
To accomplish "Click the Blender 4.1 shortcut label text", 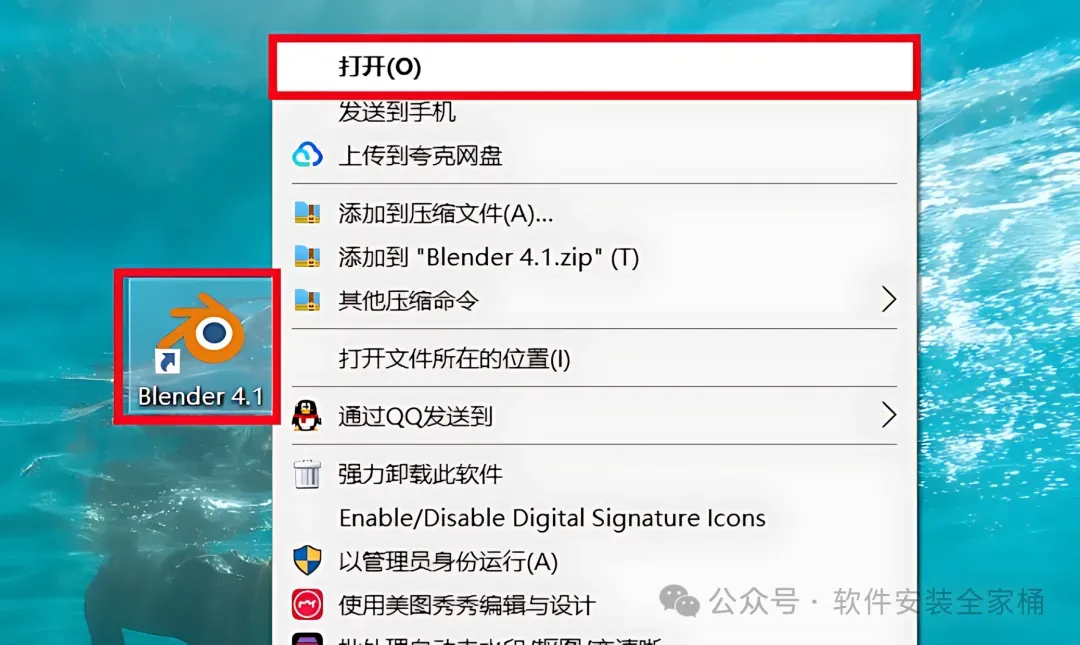I will pyautogui.click(x=200, y=396).
